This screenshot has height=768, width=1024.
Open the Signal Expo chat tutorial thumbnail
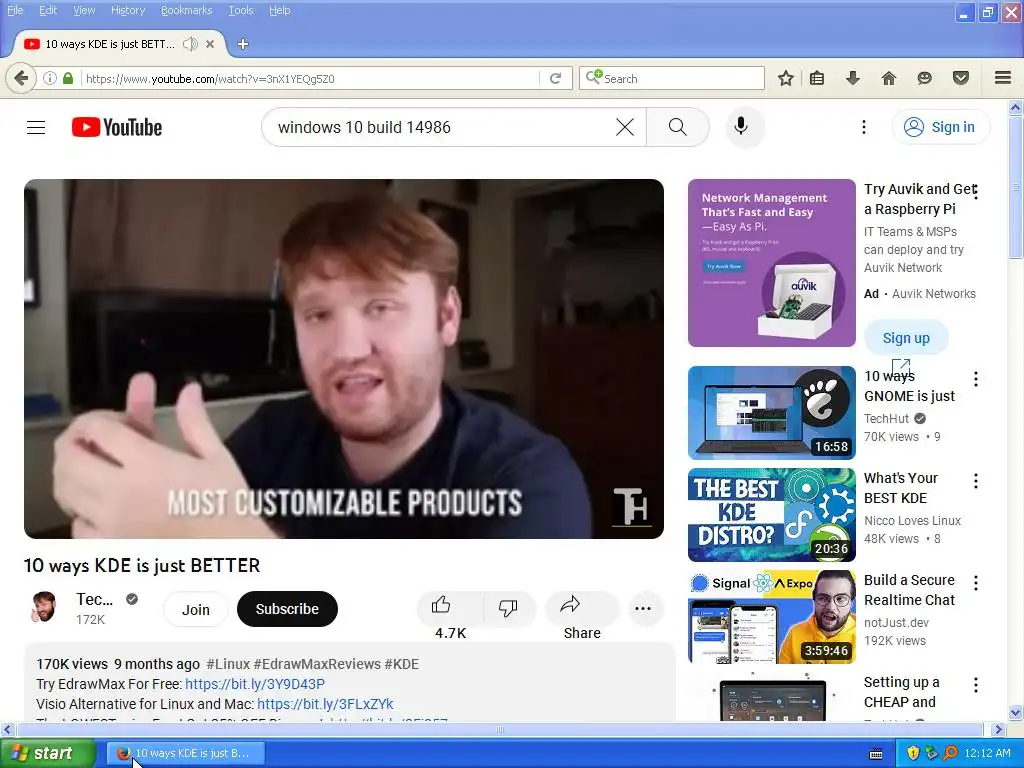[x=771, y=616]
